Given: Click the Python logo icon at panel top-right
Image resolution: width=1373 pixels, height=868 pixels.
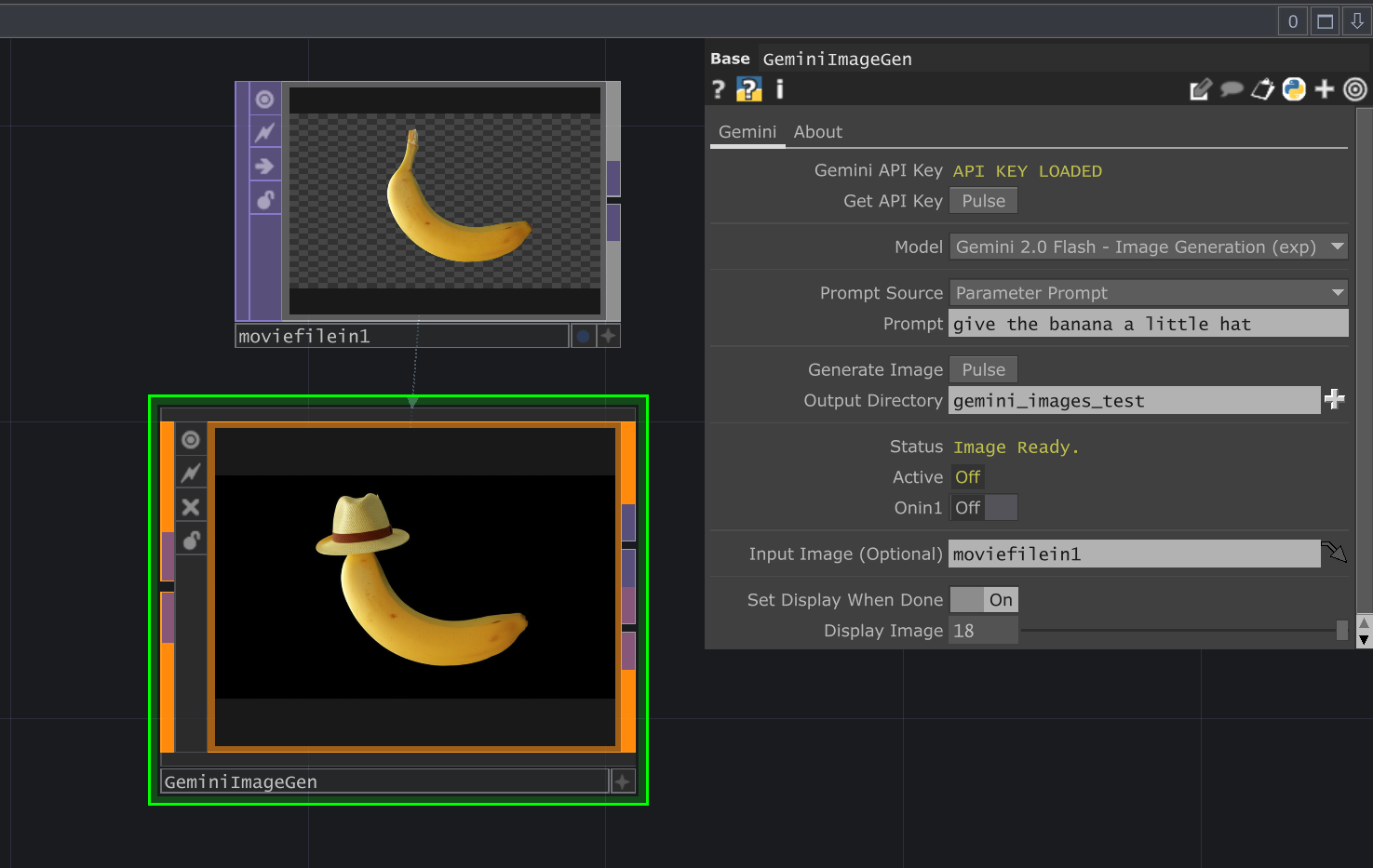Looking at the screenshot, I should pos(1294,89).
